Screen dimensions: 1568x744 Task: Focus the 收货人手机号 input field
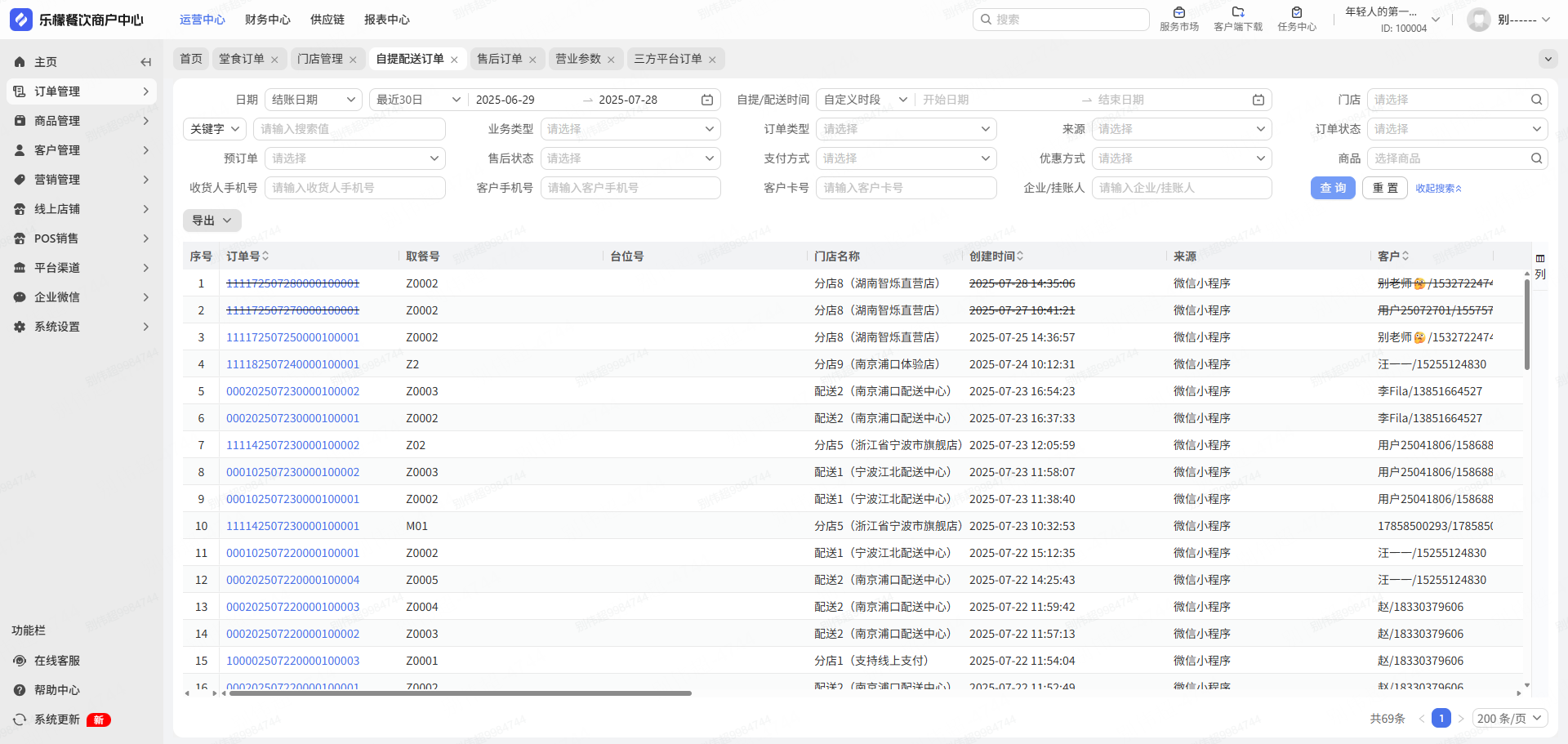pos(354,188)
